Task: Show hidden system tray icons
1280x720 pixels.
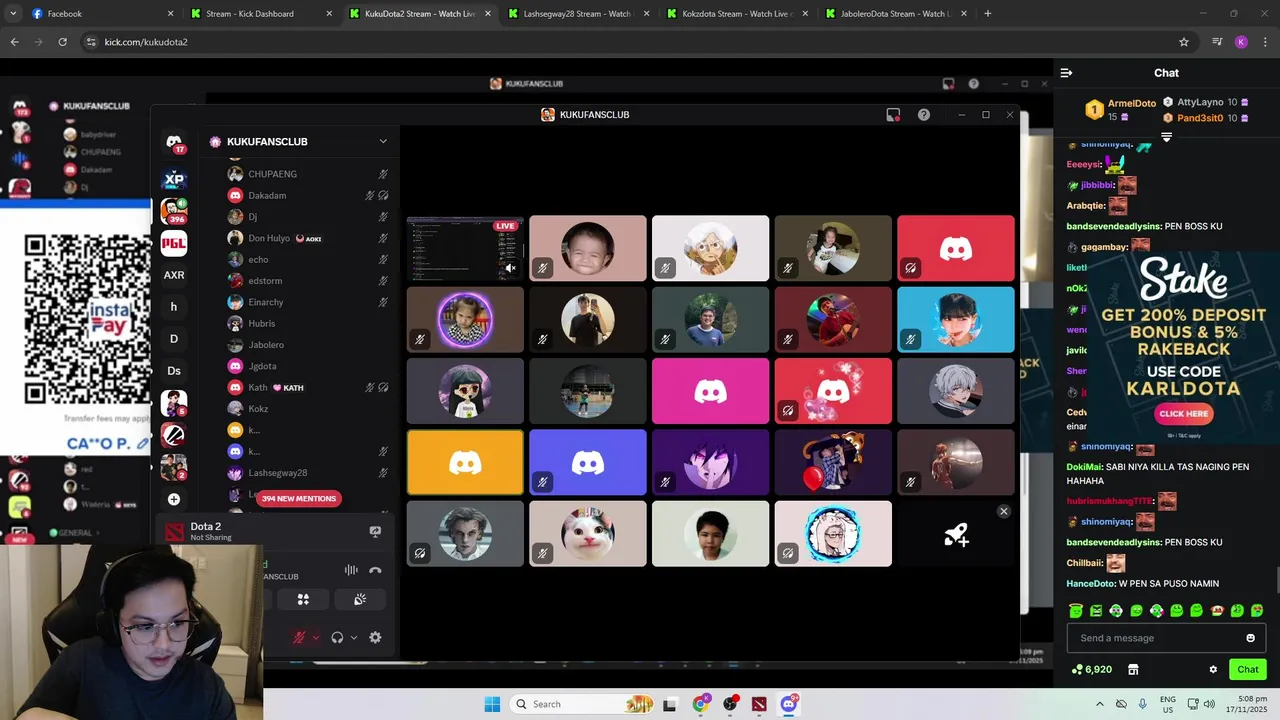Action: [1100, 704]
